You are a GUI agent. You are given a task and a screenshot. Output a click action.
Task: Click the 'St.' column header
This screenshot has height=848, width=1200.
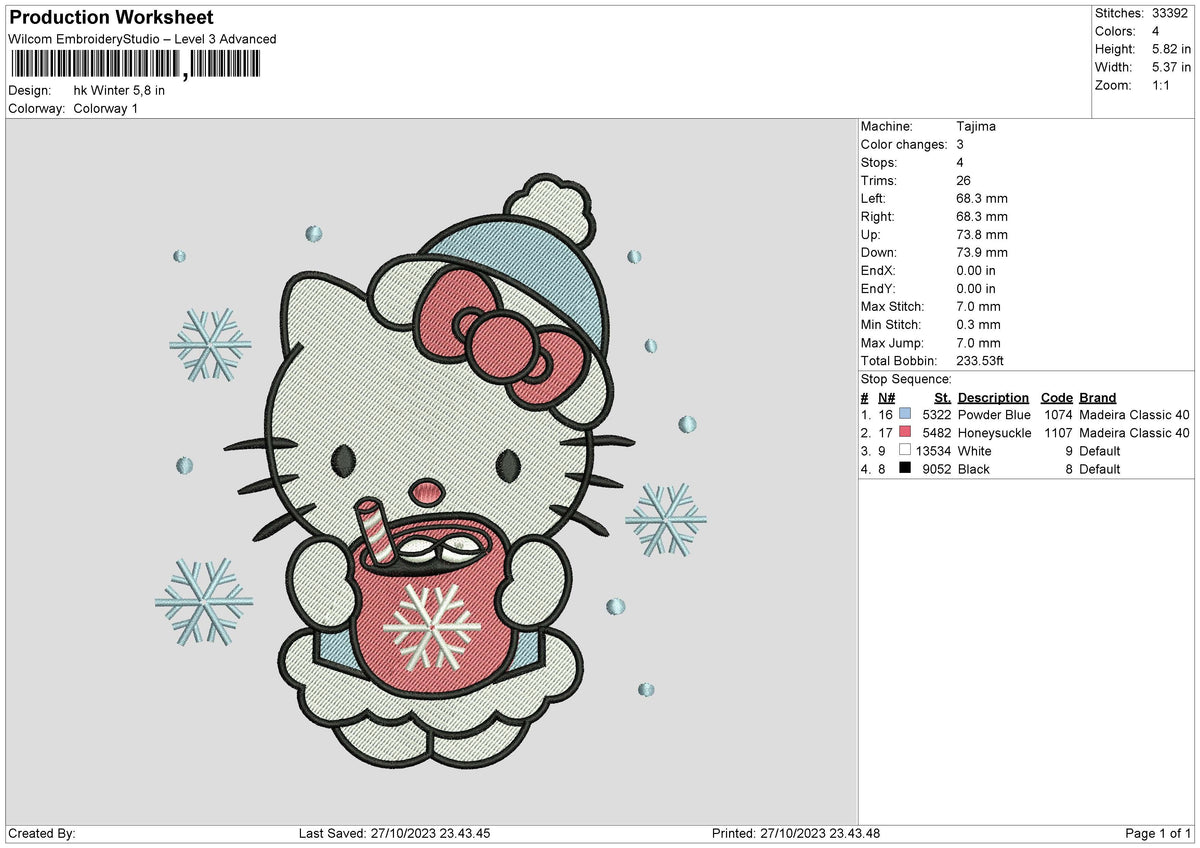pyautogui.click(x=942, y=397)
